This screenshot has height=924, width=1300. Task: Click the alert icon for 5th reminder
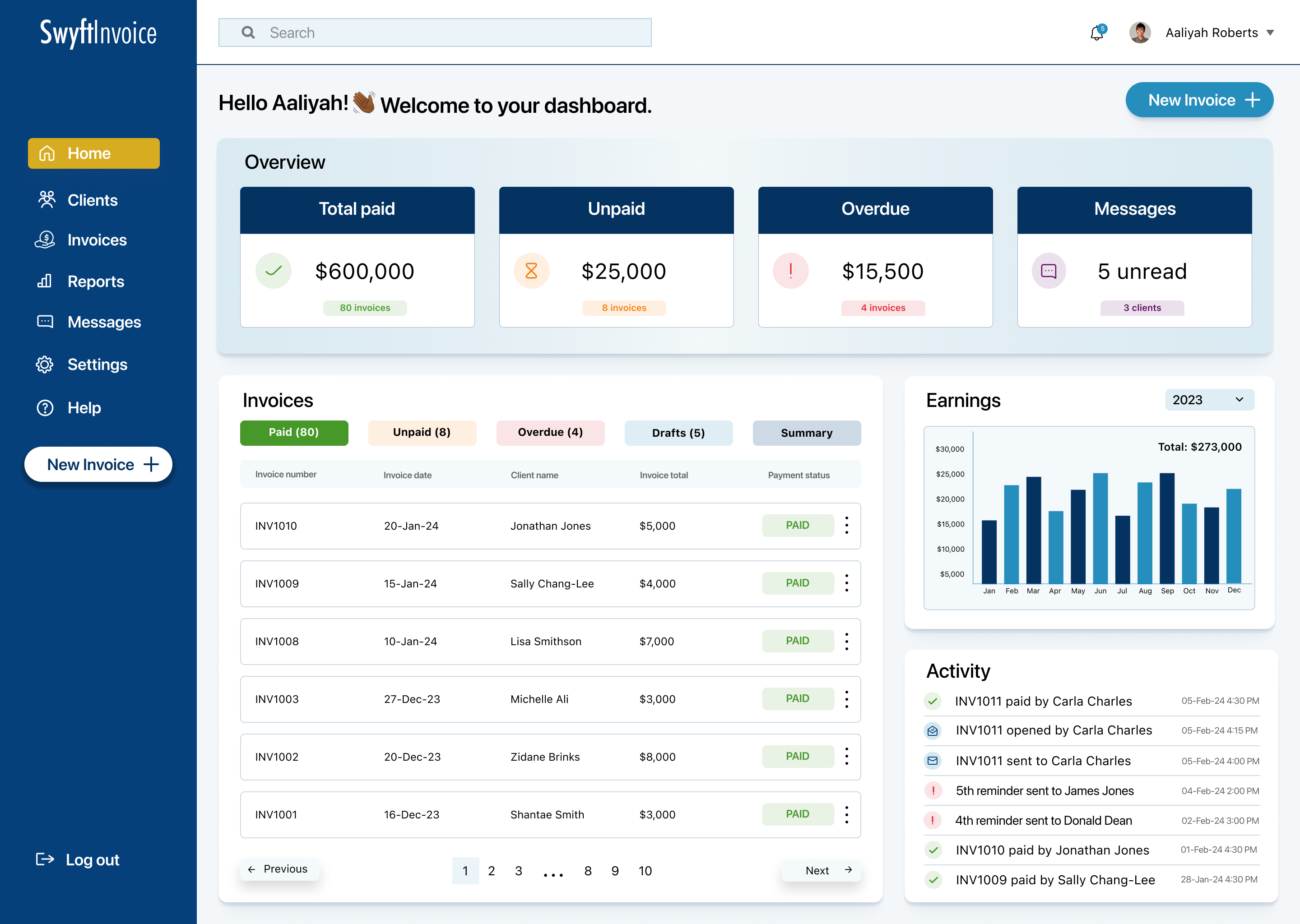(933, 790)
